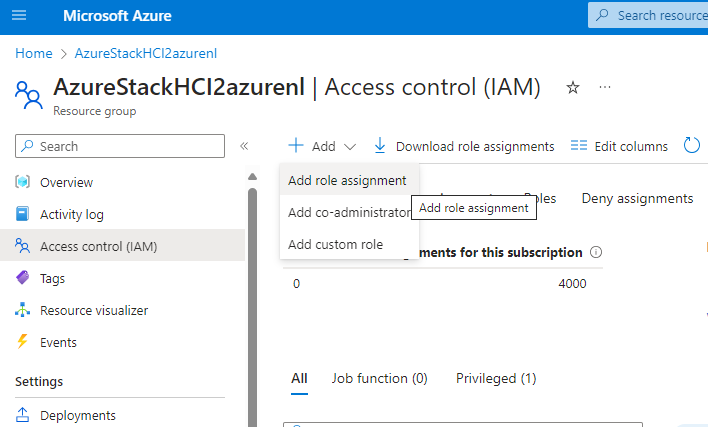This screenshot has width=708, height=427.
Task: Click Edit columns button
Action: point(619,146)
